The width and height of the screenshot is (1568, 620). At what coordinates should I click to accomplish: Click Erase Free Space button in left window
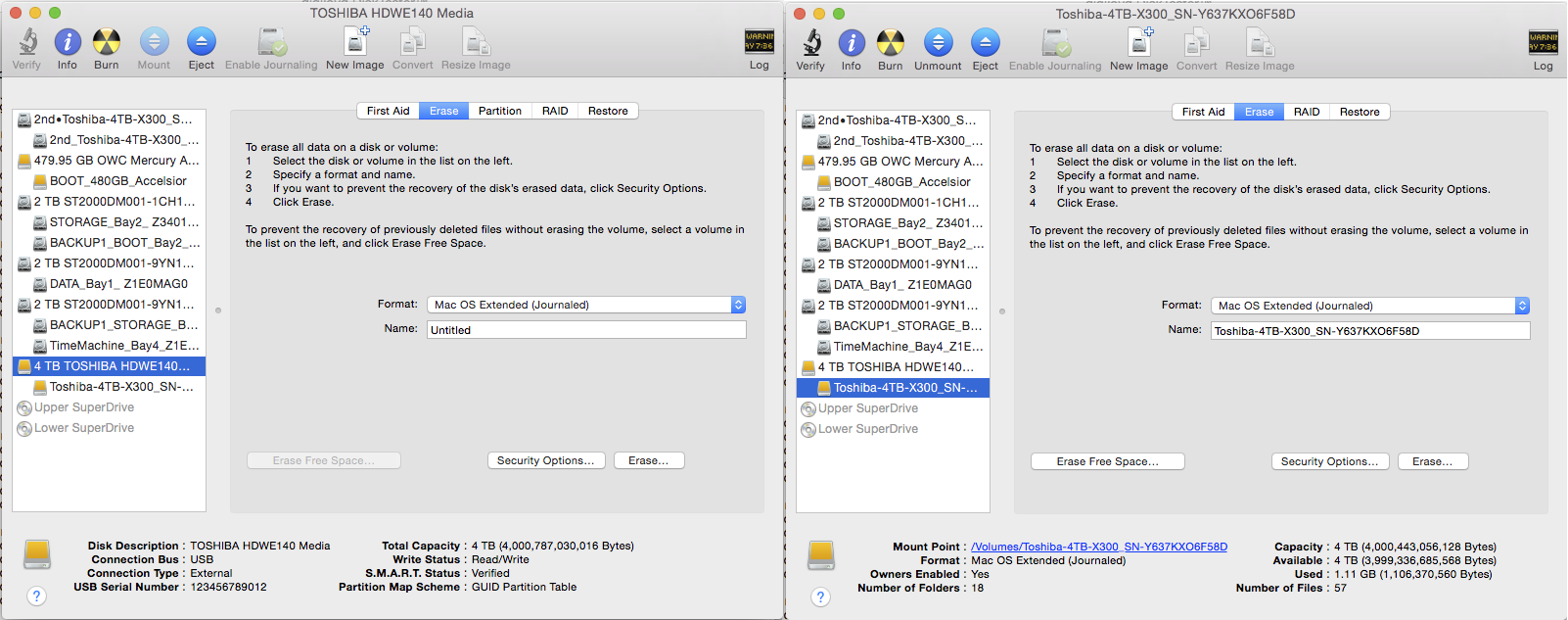[324, 460]
